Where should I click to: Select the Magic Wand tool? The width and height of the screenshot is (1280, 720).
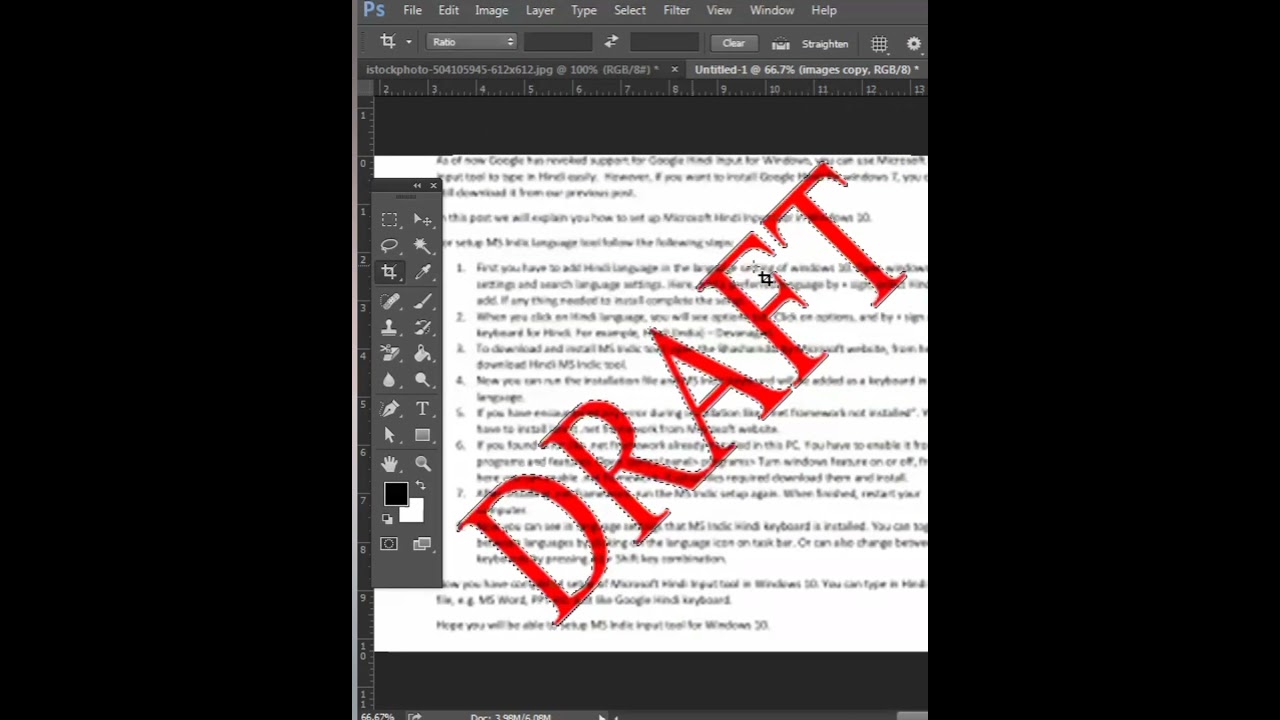pyautogui.click(x=423, y=246)
